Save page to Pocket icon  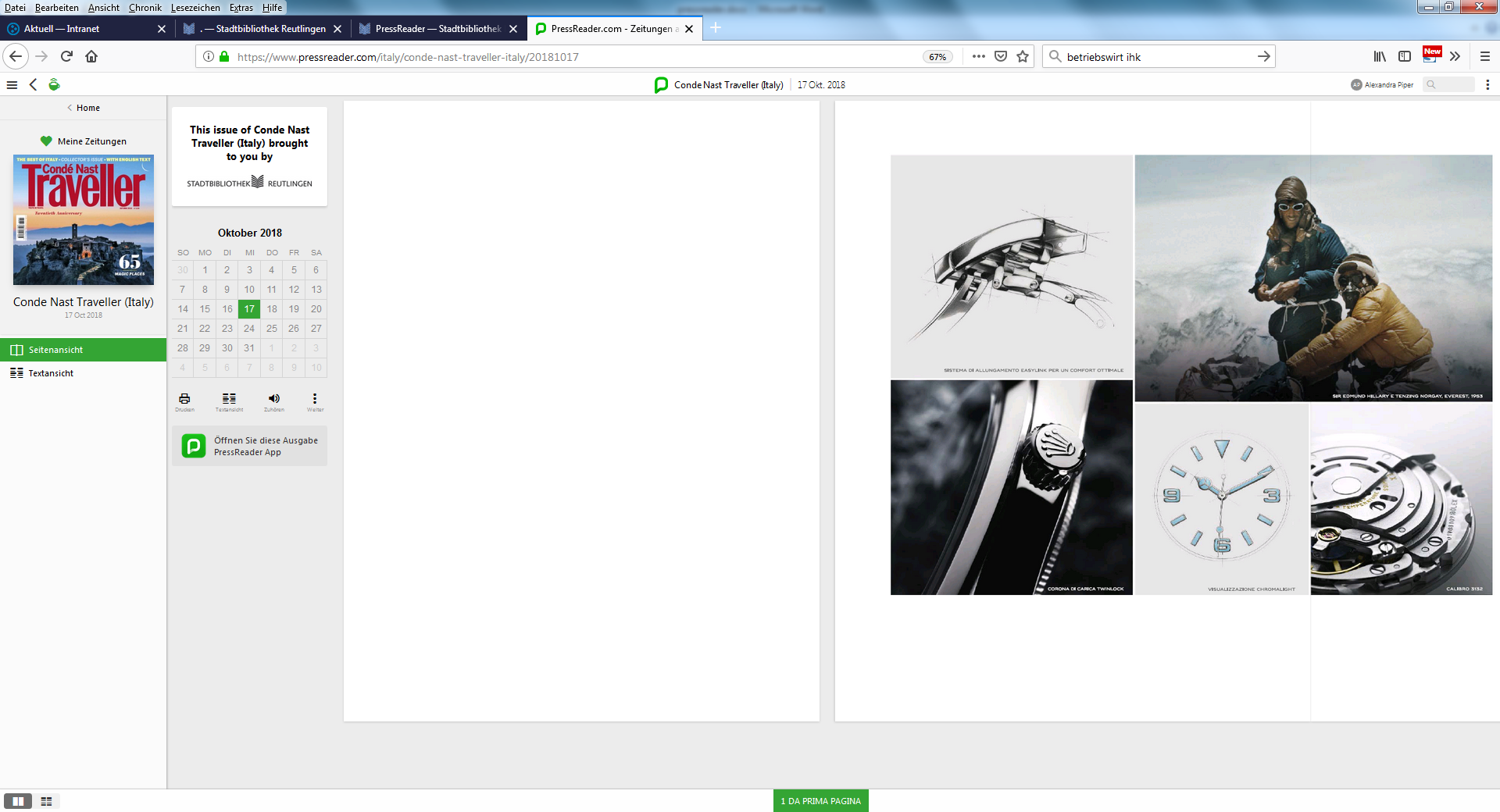tap(1001, 57)
